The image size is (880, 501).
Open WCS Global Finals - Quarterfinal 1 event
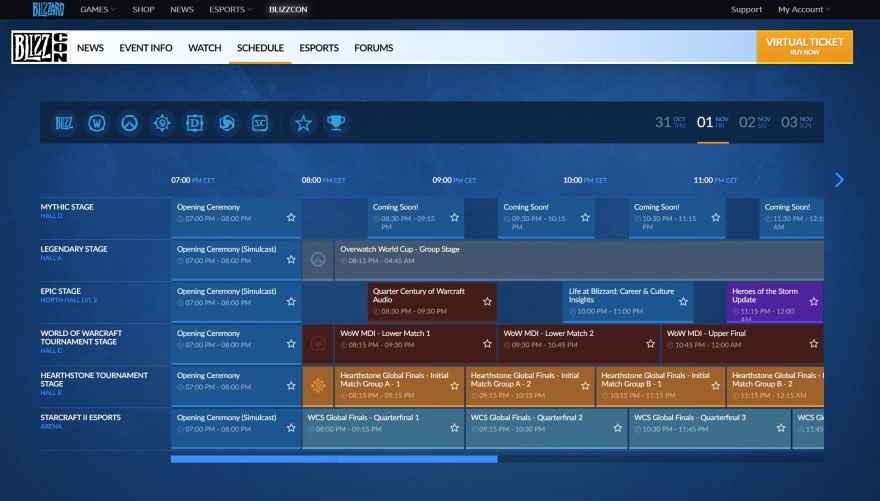(383, 428)
